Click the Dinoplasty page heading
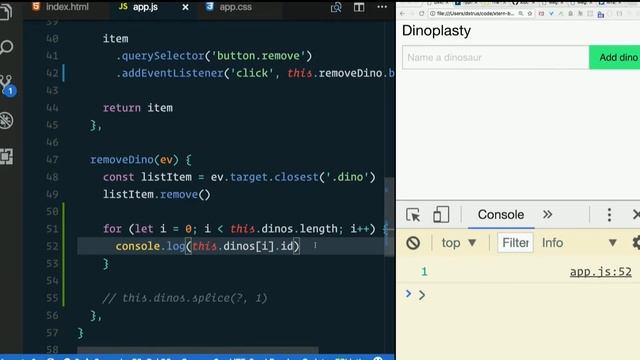Screen dimensions: 640x360 pyautogui.click(x=436, y=31)
